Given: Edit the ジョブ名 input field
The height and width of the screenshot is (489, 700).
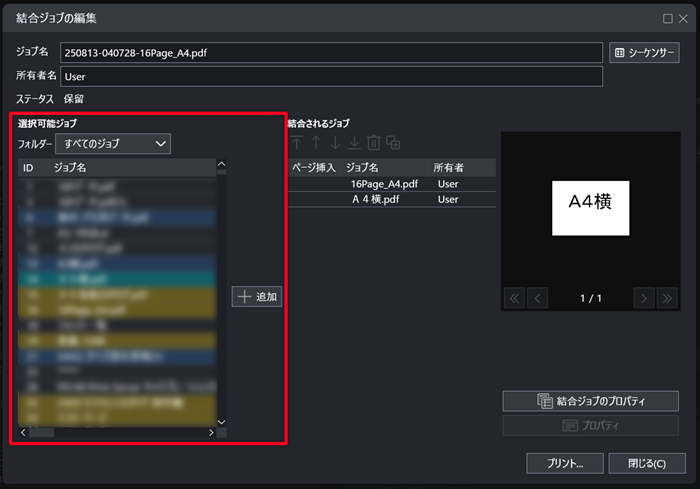Looking at the screenshot, I should (331, 53).
